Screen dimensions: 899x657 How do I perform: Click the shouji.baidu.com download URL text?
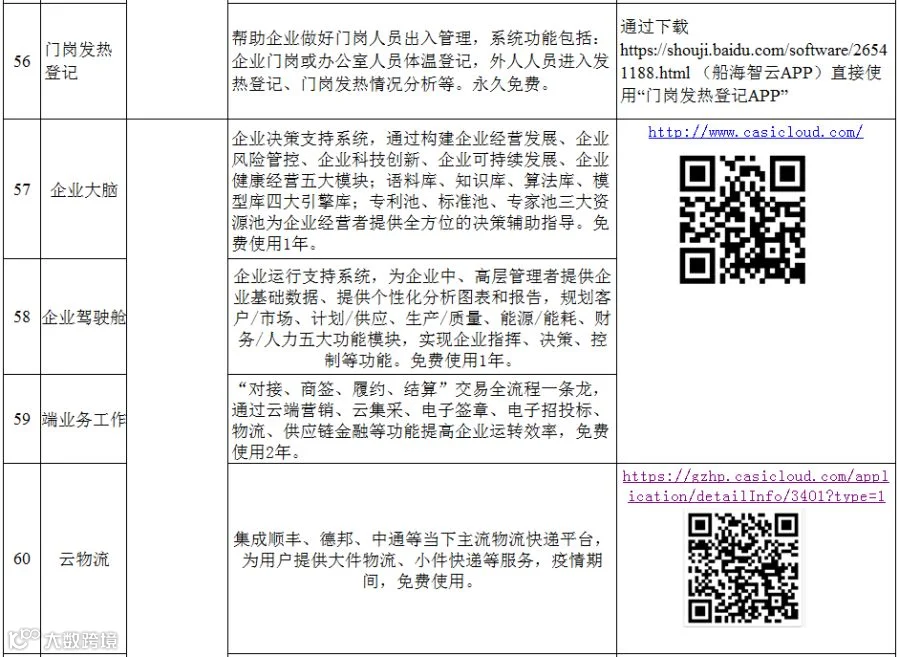753,61
